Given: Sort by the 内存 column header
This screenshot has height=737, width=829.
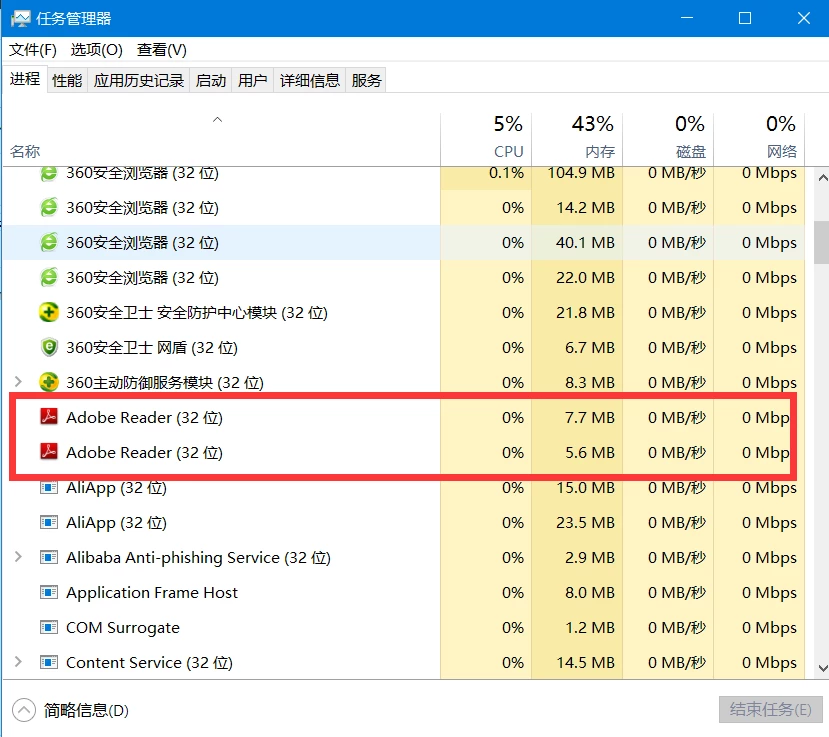Looking at the screenshot, I should tap(577, 139).
